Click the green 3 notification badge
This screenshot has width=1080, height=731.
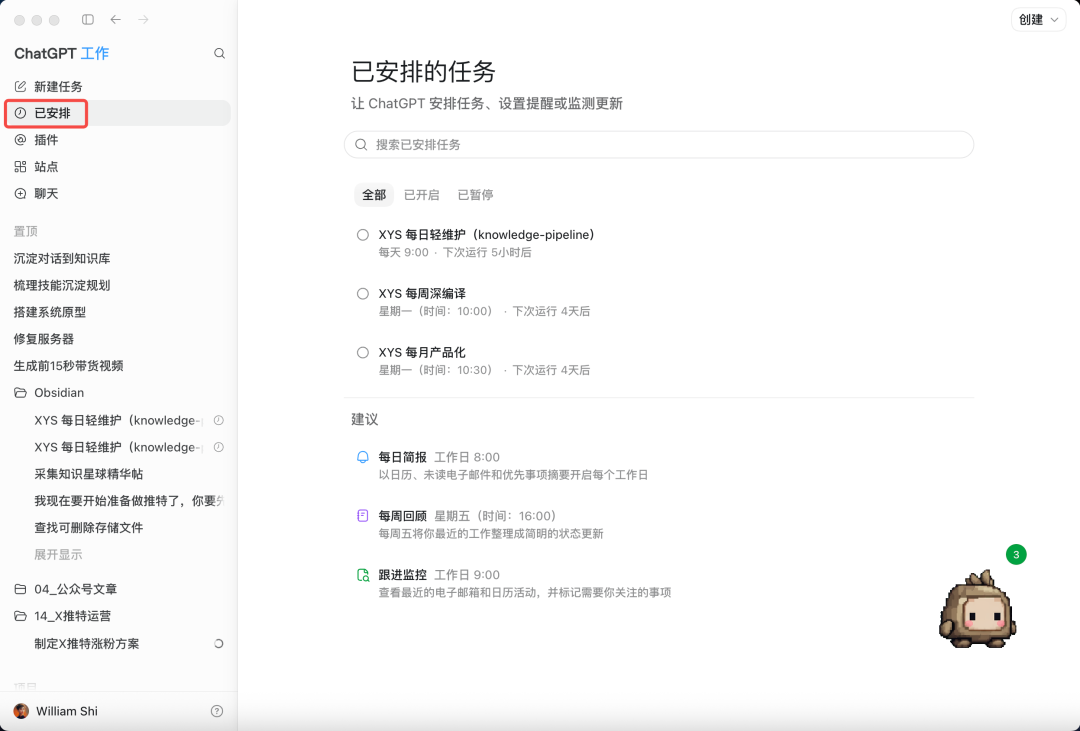click(x=1016, y=555)
